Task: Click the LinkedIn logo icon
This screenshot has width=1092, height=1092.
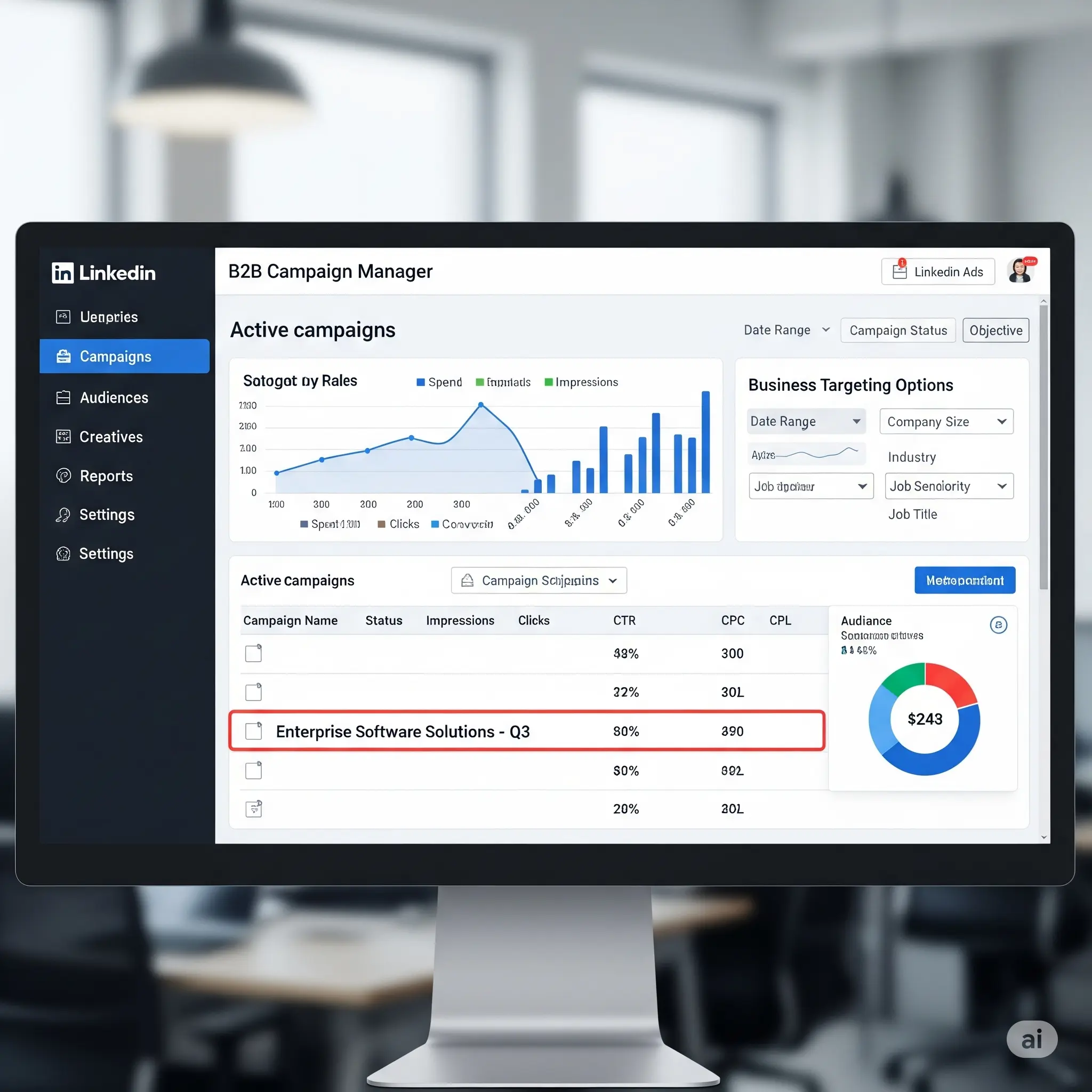Action: tap(63, 273)
